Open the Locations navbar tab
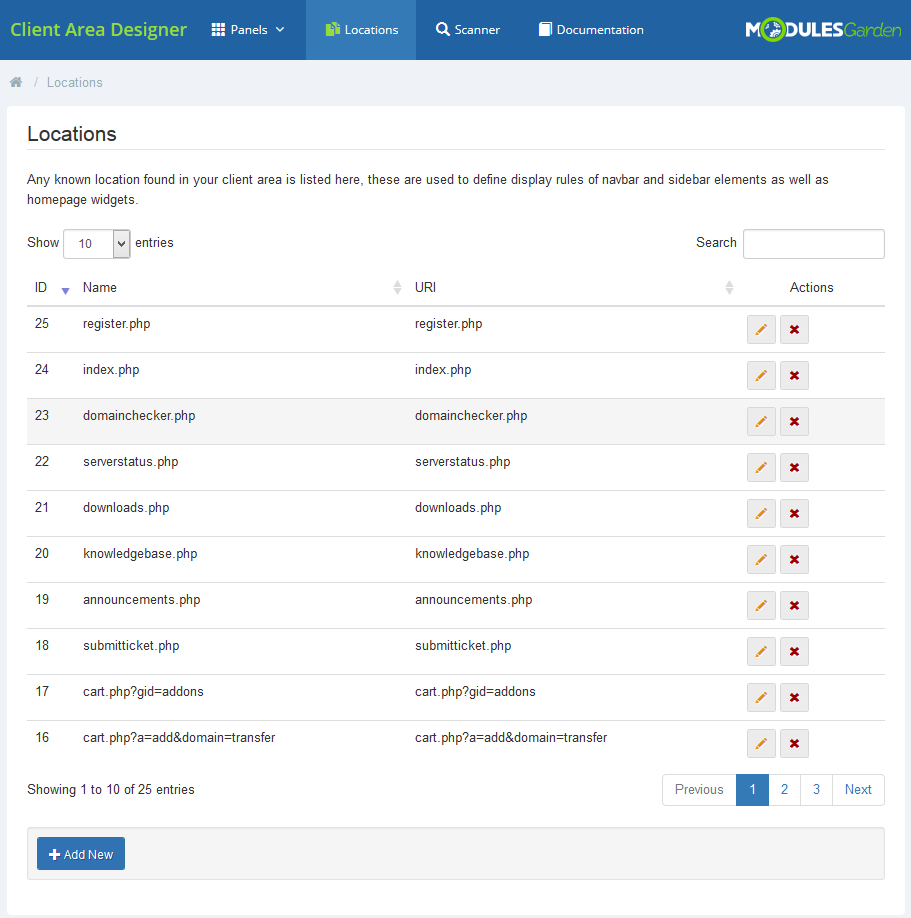Viewport: 911px width, 918px height. point(361,30)
